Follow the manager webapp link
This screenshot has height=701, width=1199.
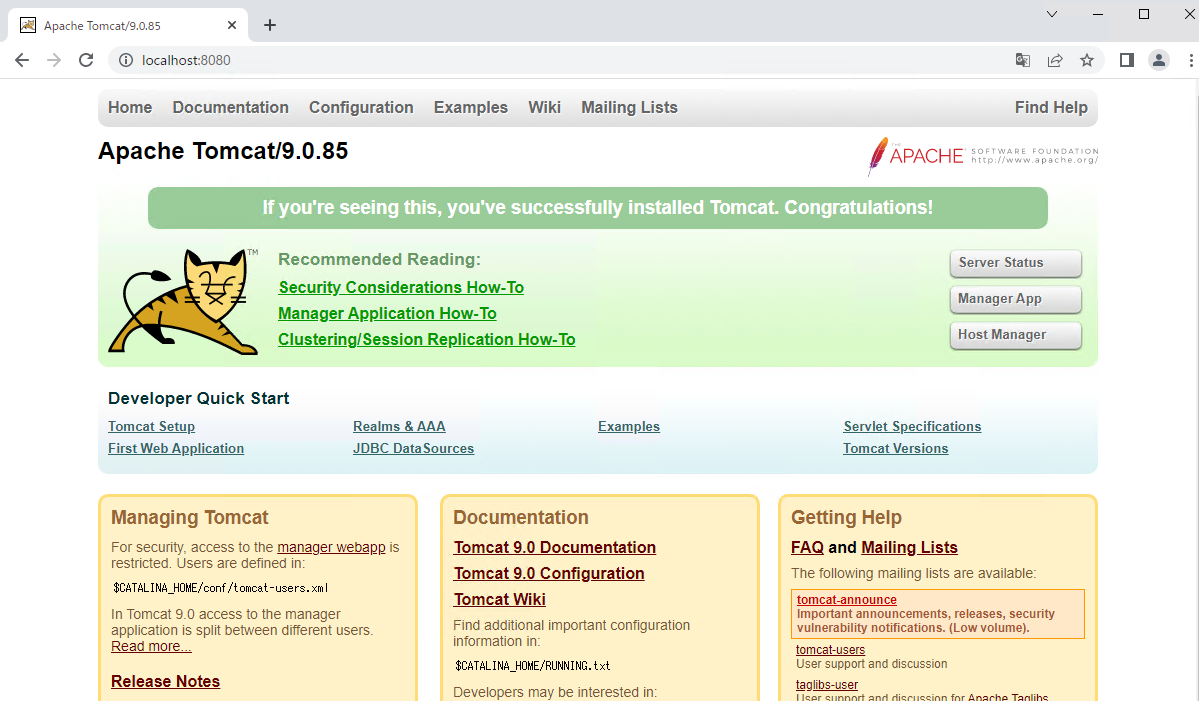click(x=331, y=547)
